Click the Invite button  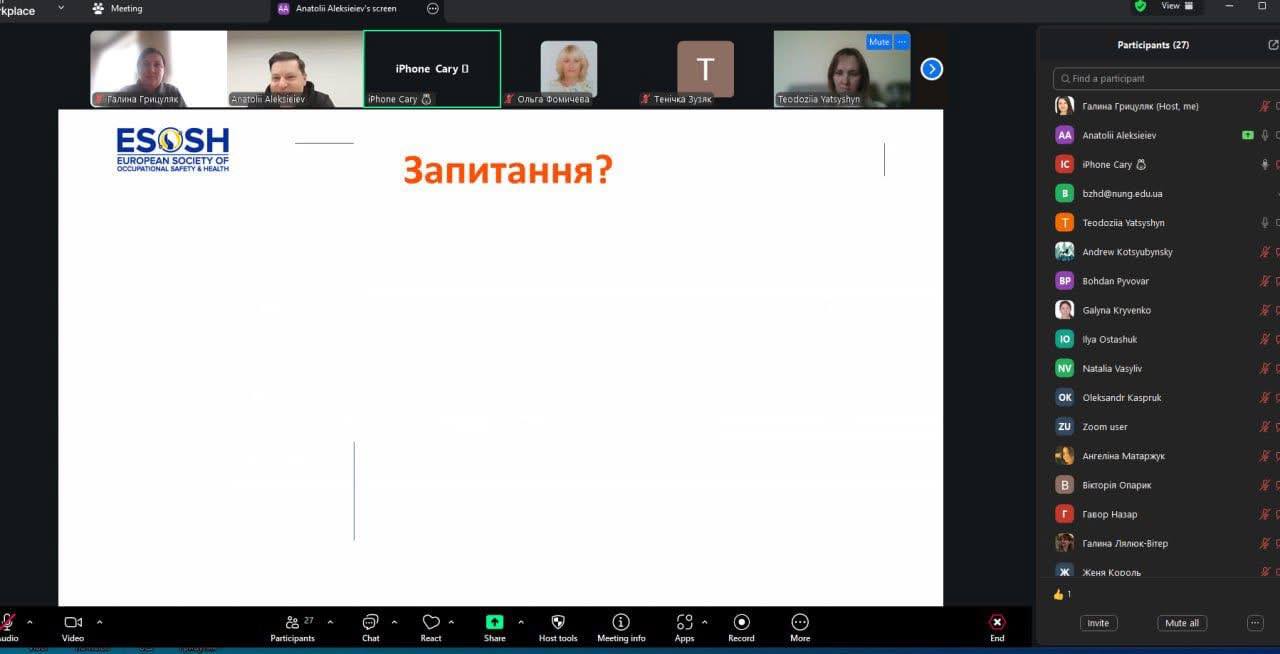[x=1098, y=623]
